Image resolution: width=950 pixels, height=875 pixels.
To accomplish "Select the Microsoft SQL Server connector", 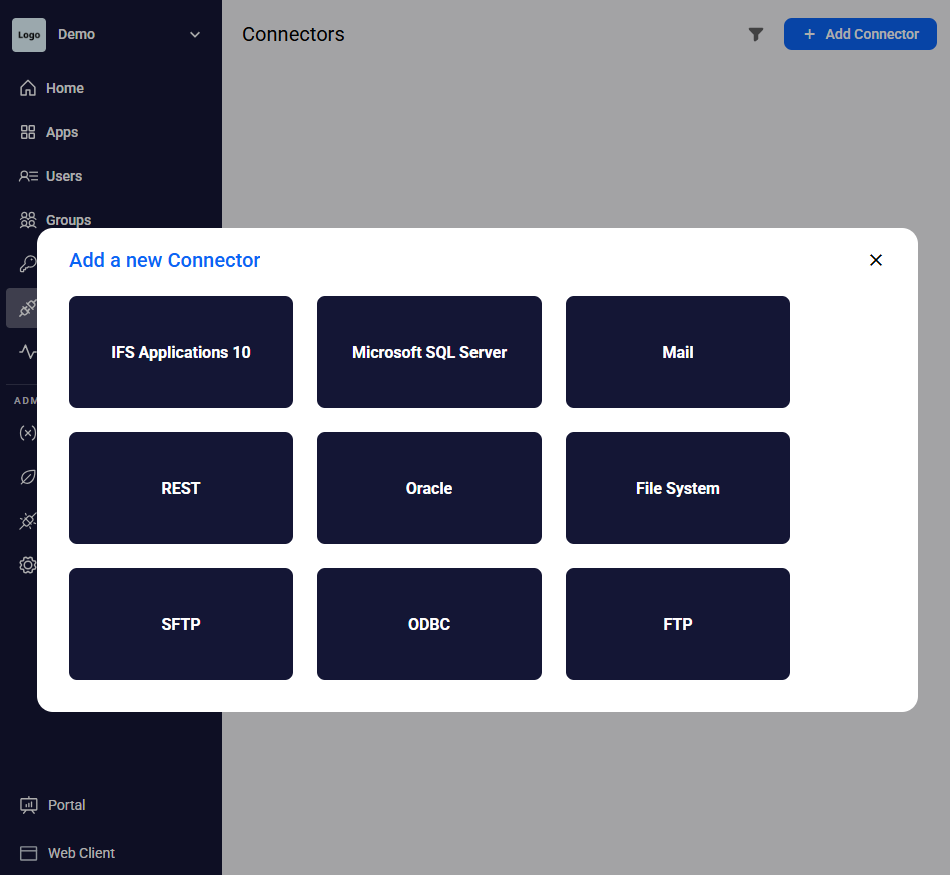I will click(429, 352).
